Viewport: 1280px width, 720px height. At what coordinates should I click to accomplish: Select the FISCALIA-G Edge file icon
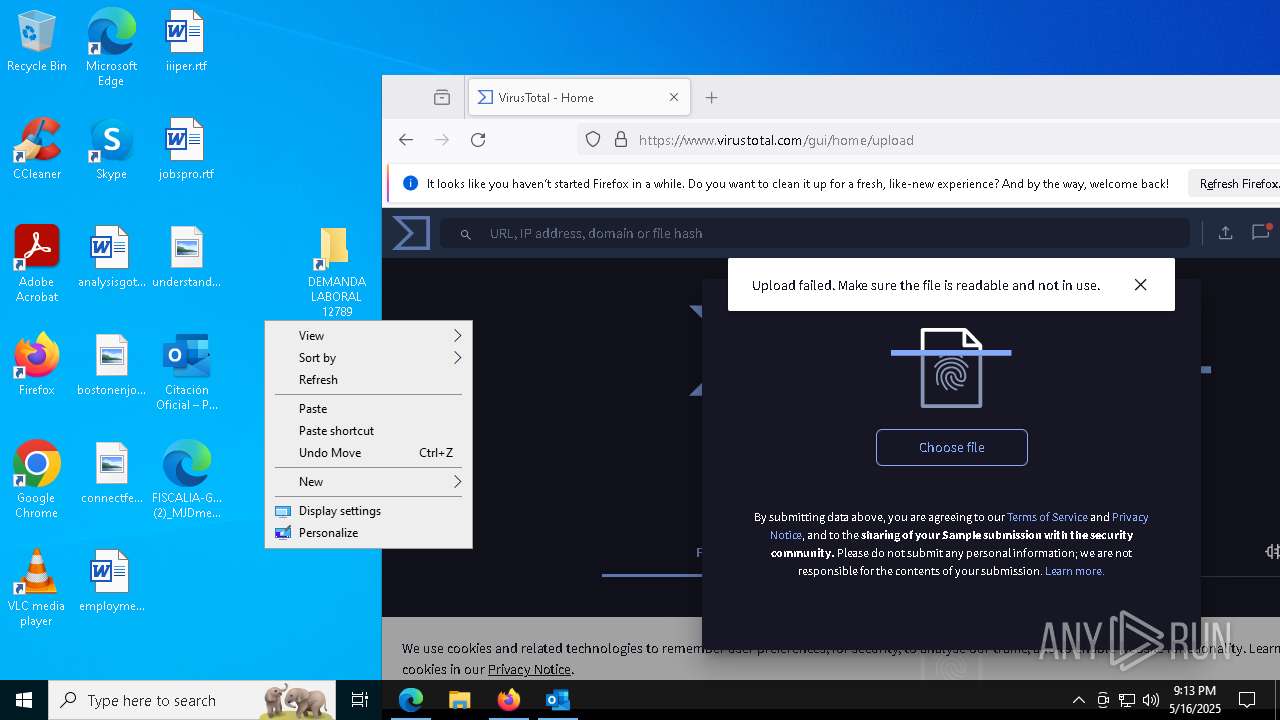187,481
